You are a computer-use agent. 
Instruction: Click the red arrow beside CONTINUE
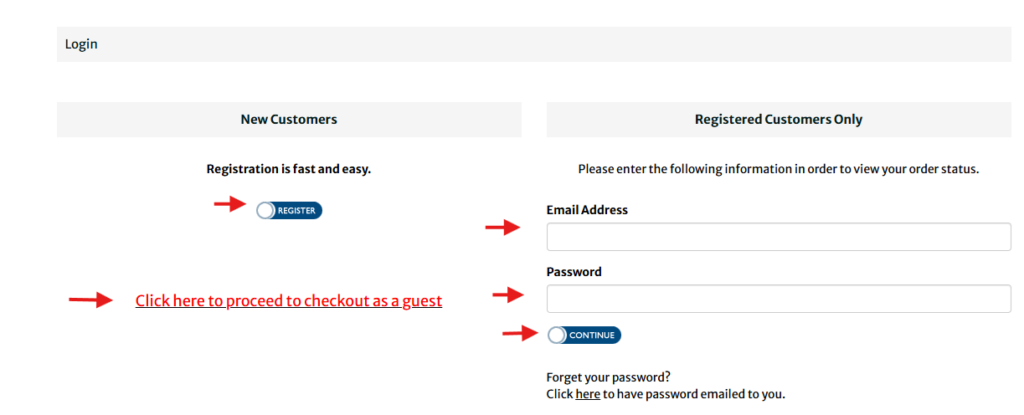(517, 333)
